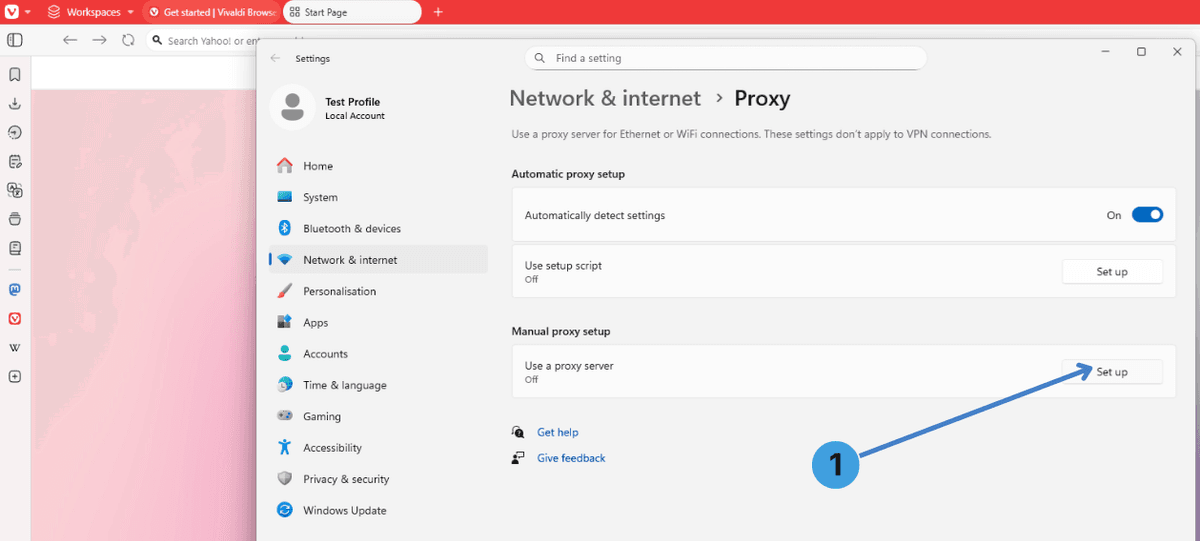Open the Give feedback link
1200x541 pixels.
[x=571, y=458]
